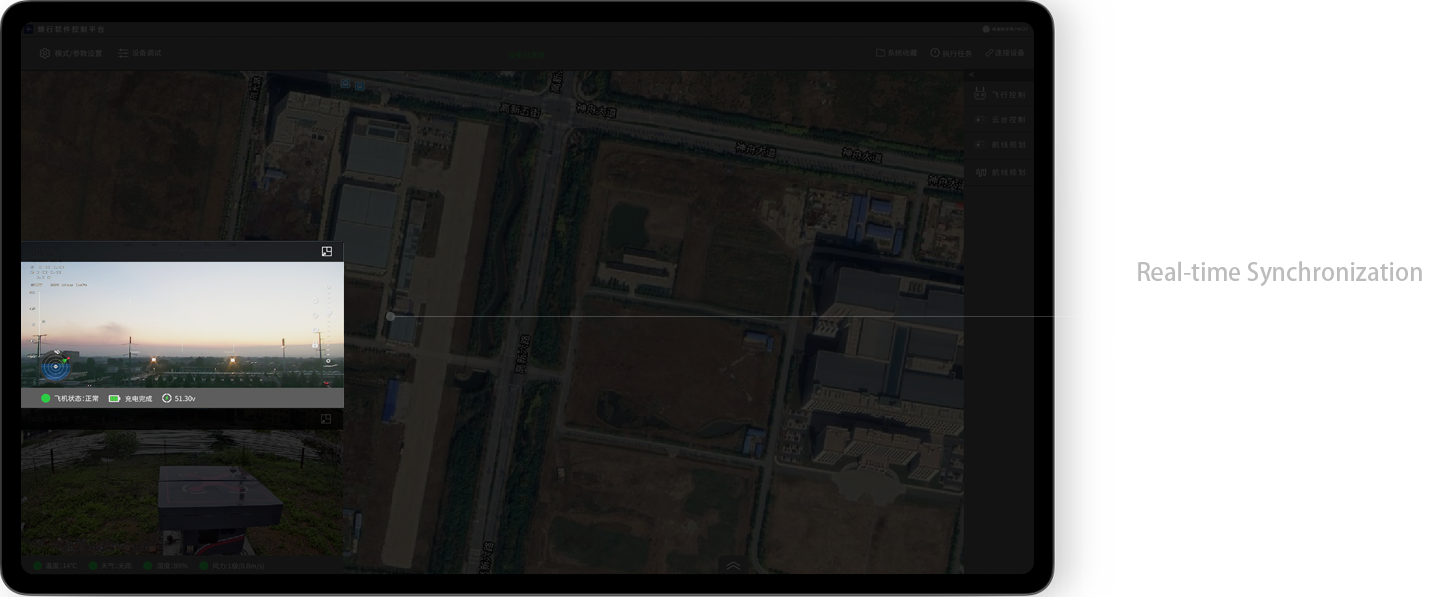
Task: Open the mode/parameter settings gear menu
Action: tap(45, 53)
